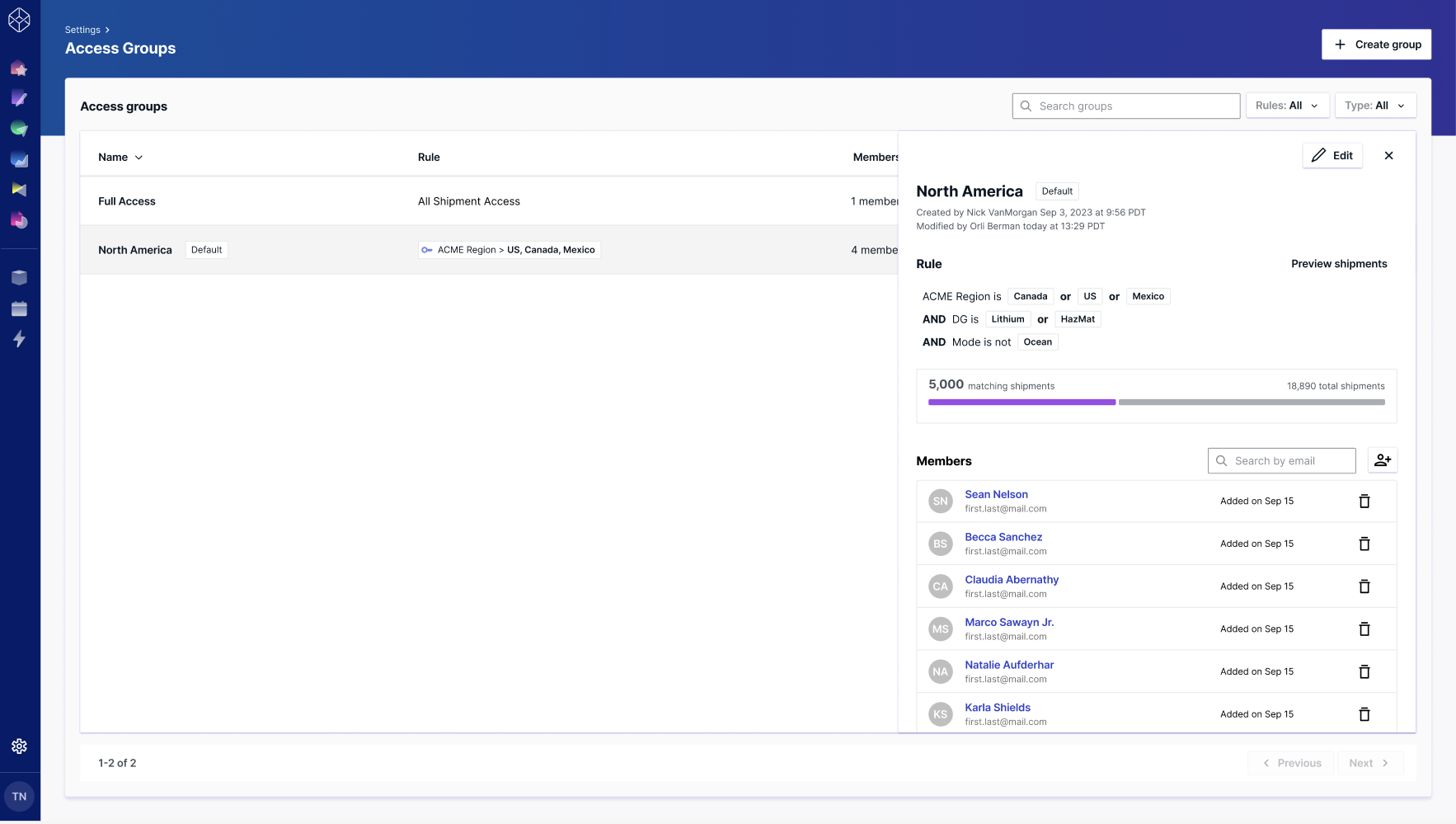Click the 1-2 of 2 pagination count
This screenshot has width=1456, height=824.
click(117, 763)
